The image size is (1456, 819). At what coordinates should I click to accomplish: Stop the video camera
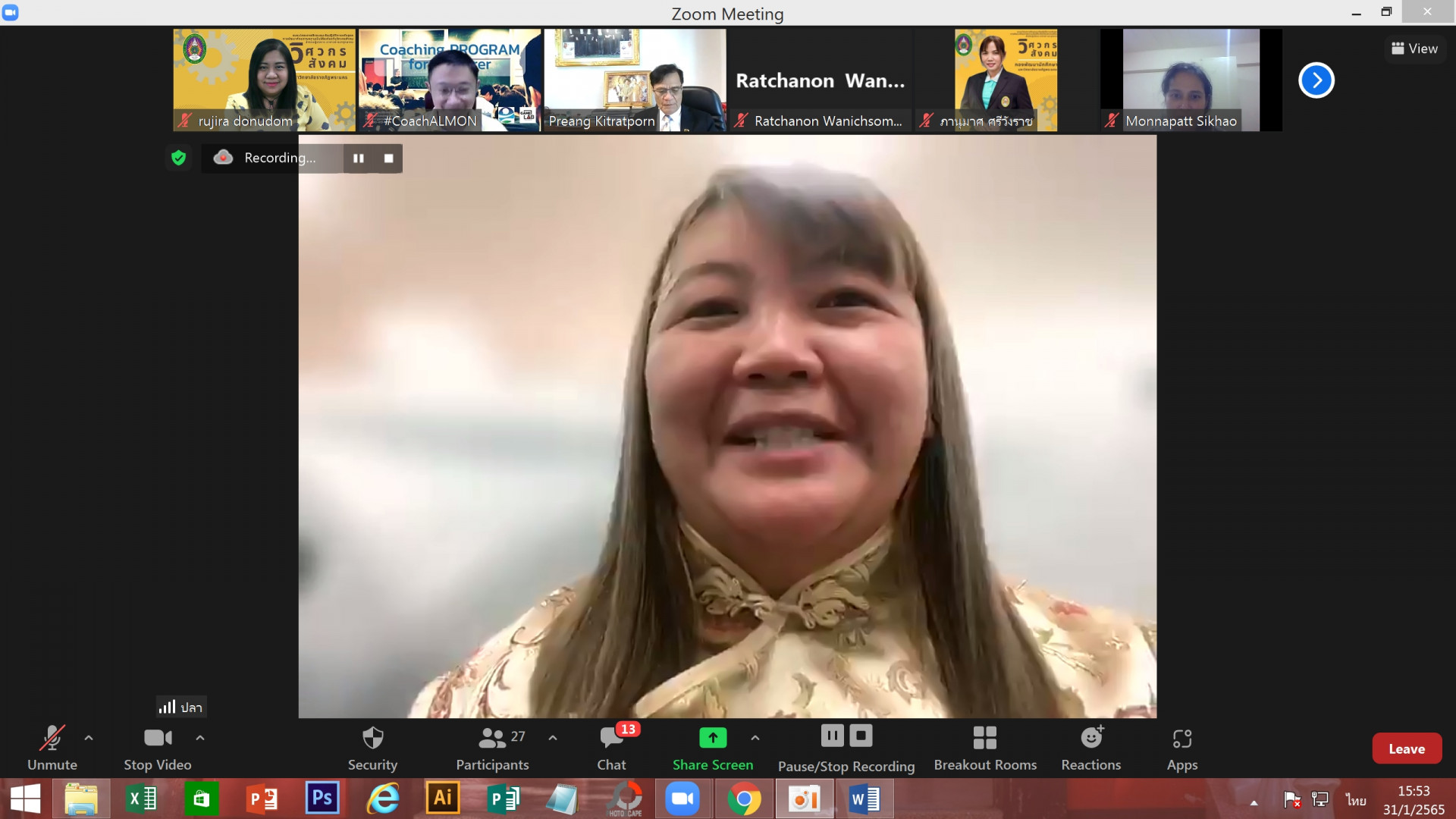(158, 748)
